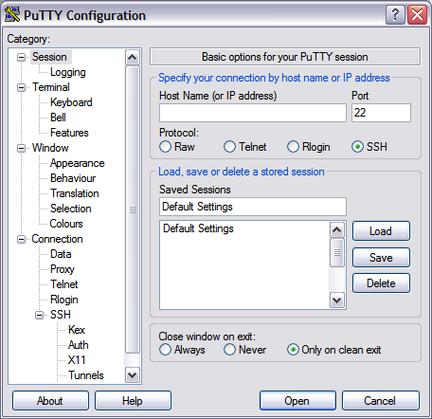Open the Tunnels settings page
This screenshot has width=432, height=419.
86,375
